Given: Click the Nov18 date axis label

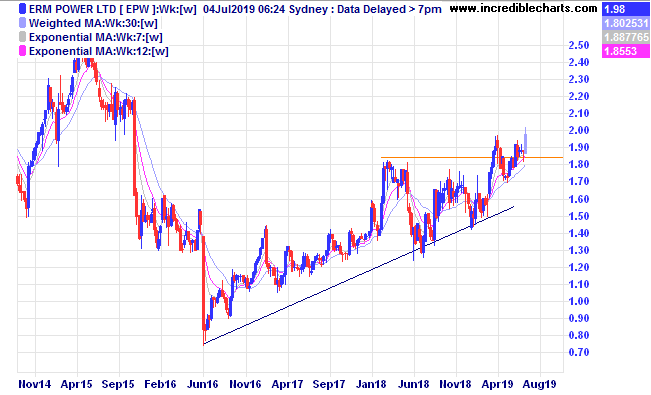Looking at the screenshot, I should [x=455, y=384].
